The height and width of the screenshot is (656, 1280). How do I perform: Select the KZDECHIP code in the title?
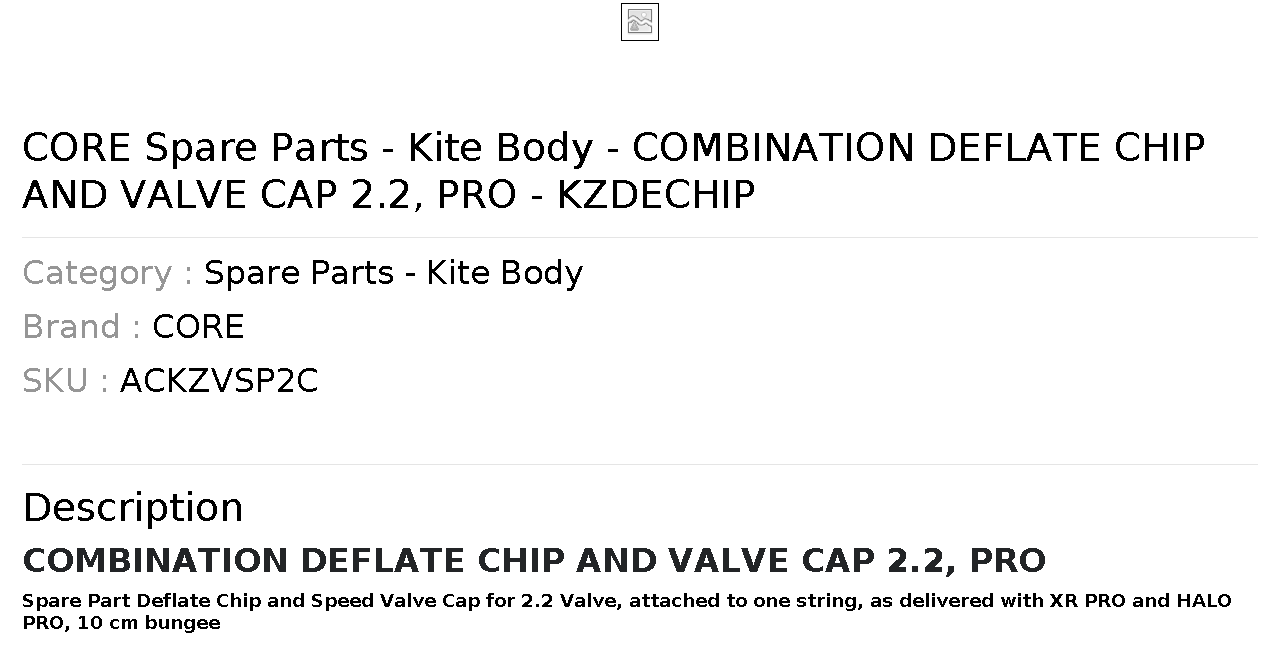tap(655, 195)
